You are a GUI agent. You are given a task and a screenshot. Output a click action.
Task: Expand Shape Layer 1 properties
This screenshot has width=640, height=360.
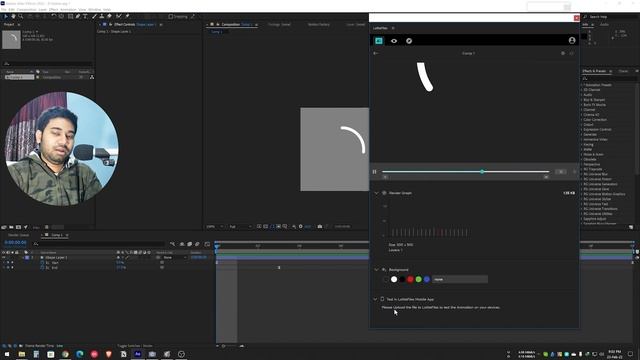click(23, 258)
